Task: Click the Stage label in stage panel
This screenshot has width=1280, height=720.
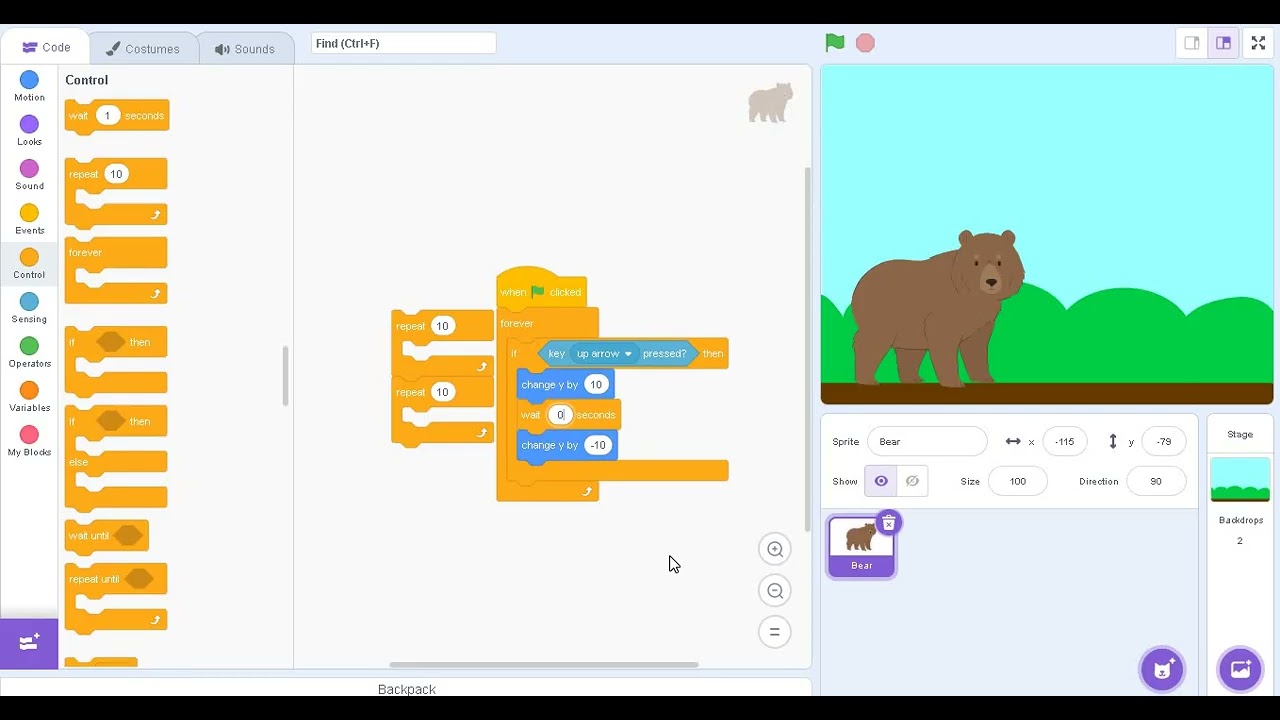Action: pos(1240,434)
